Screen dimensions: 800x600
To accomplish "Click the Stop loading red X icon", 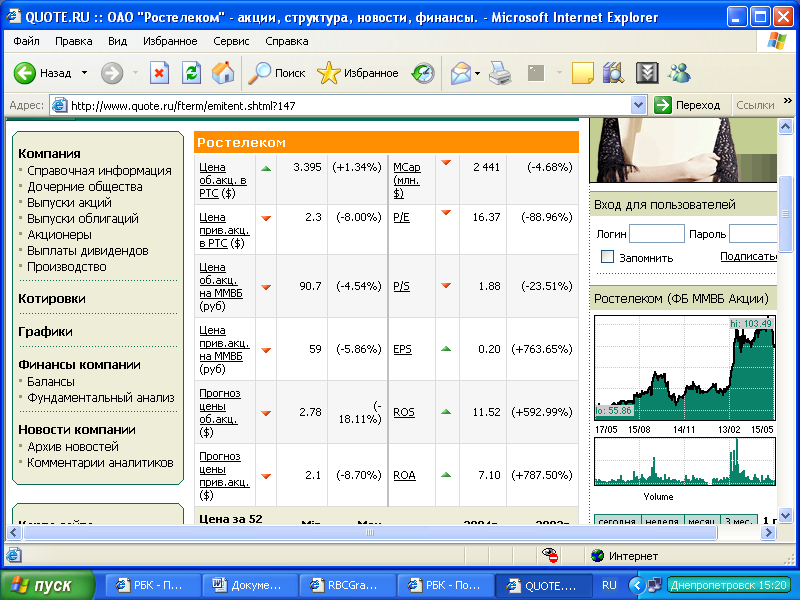I will click(x=159, y=73).
